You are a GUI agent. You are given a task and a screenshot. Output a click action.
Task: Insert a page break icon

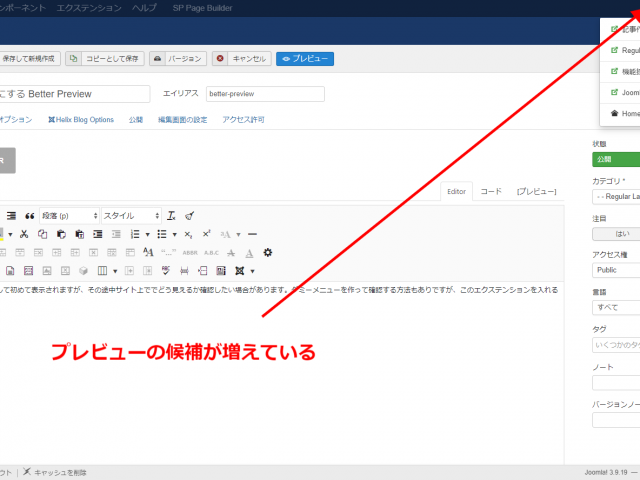184,271
